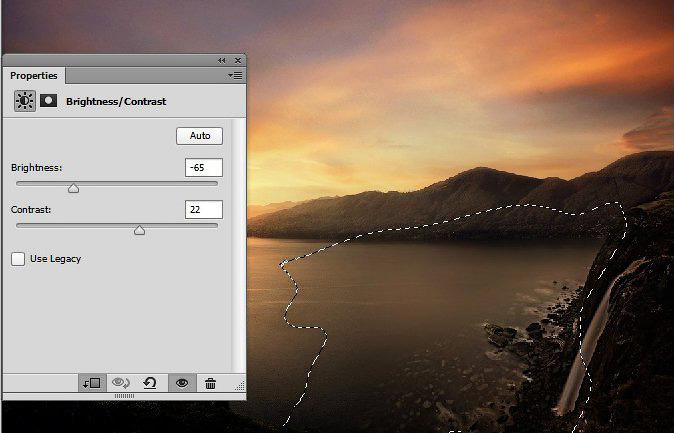View previous state eye-arrow icon
This screenshot has height=433, width=674.
pyautogui.click(x=121, y=383)
